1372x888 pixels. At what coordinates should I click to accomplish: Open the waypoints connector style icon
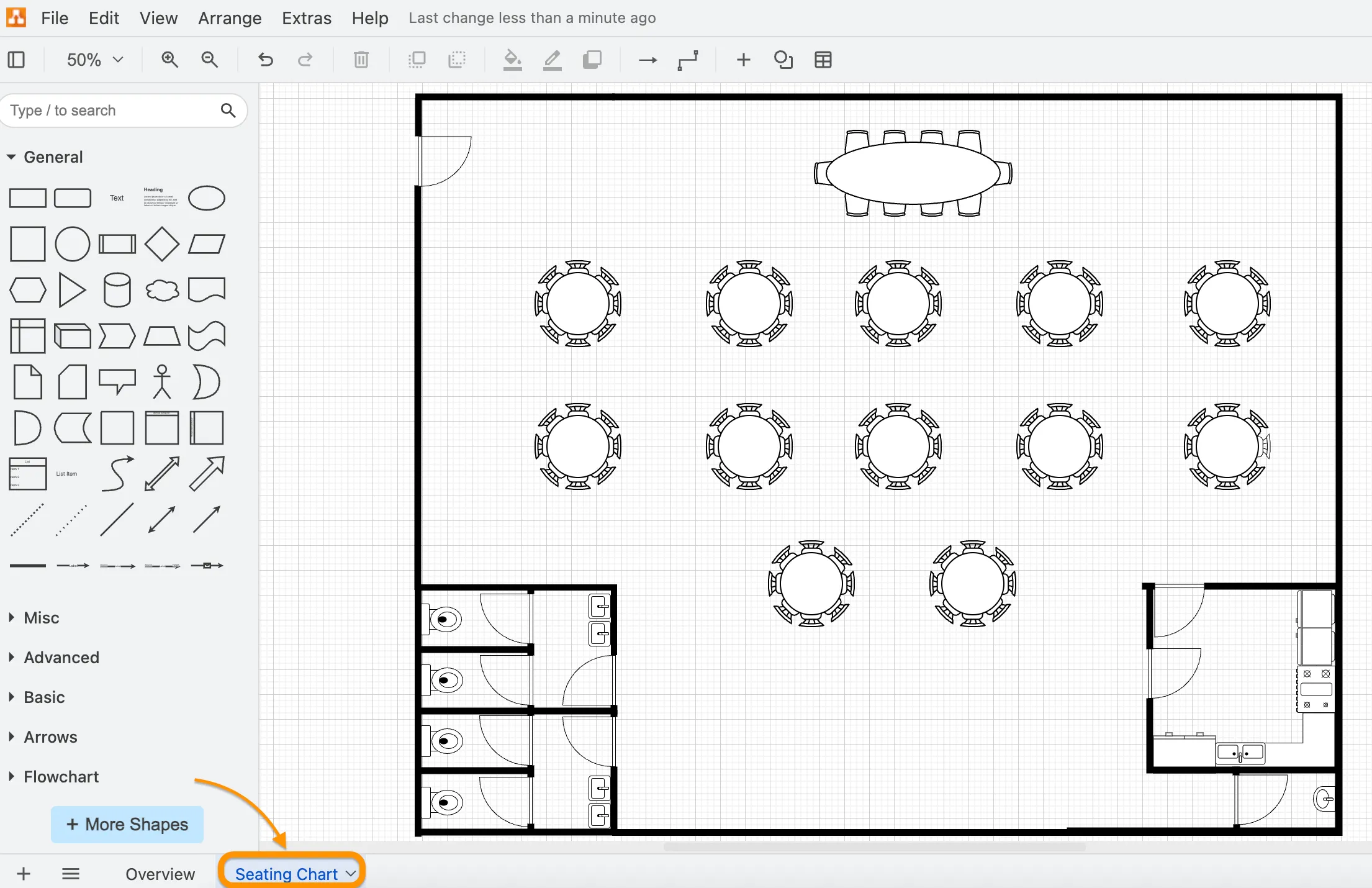(688, 60)
